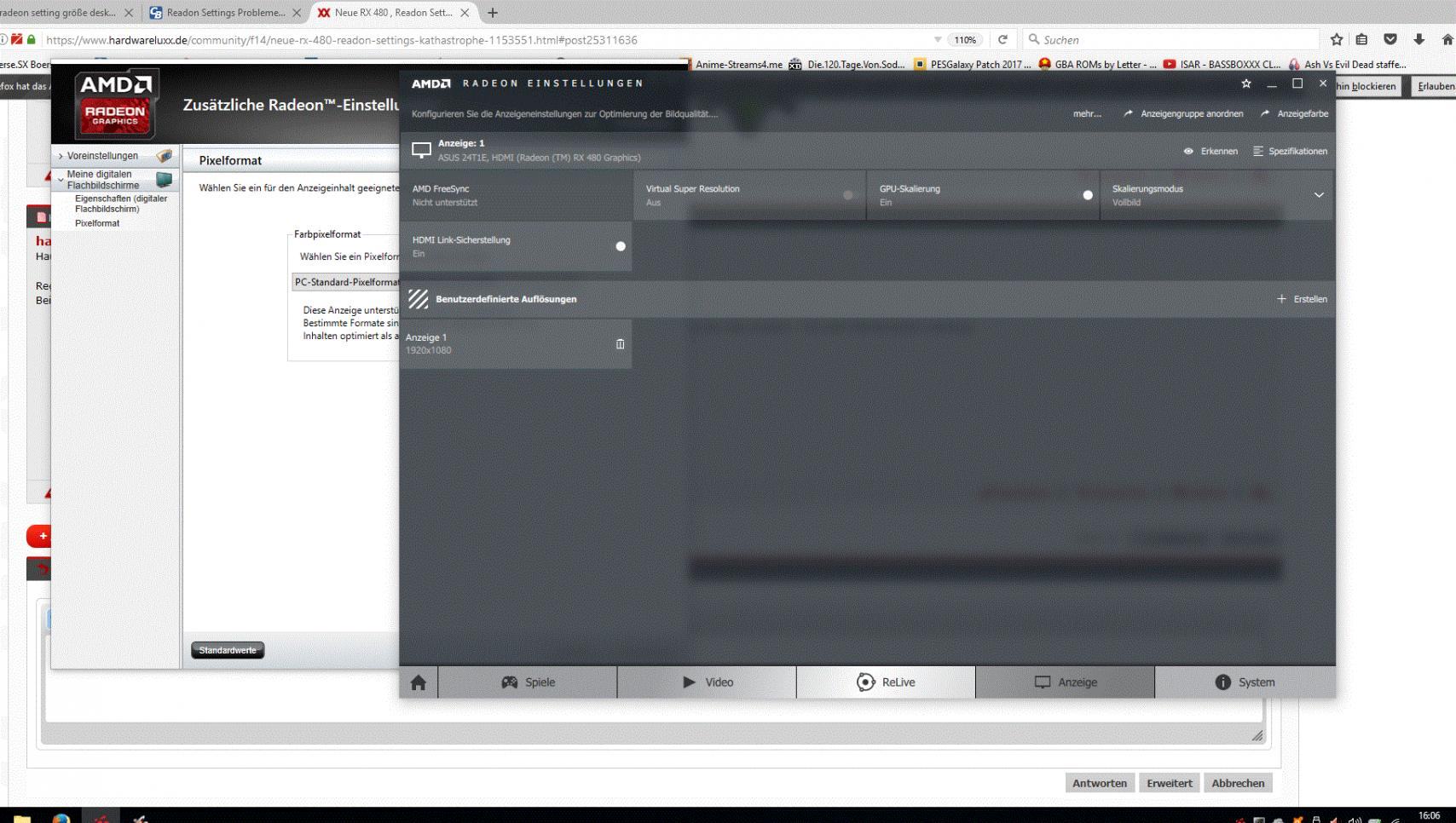Open ISAR - BASSBOXXX CL... bookmark
1456x823 pixels.
1222,65
